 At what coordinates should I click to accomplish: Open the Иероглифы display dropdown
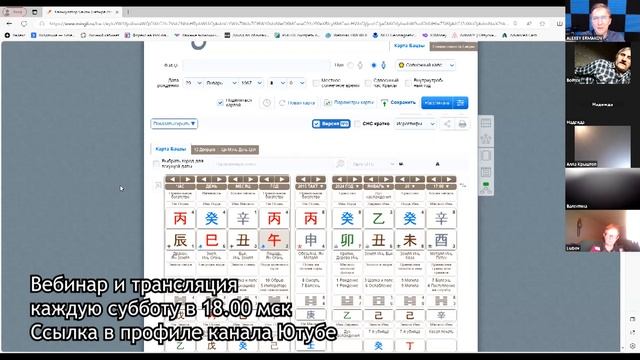tap(415, 124)
